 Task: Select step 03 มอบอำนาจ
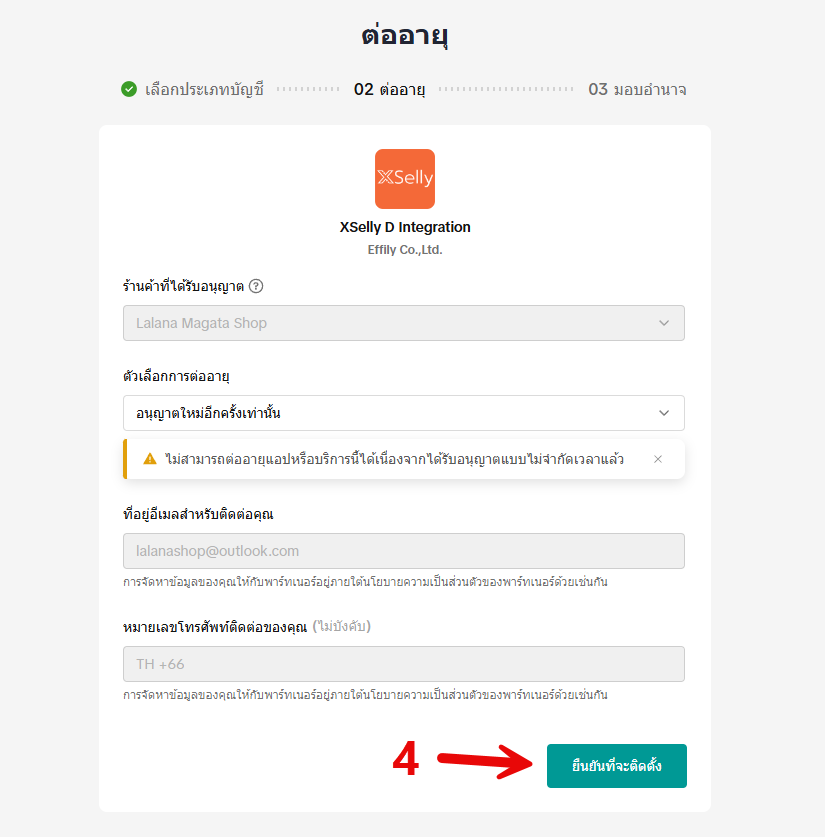click(x=637, y=89)
